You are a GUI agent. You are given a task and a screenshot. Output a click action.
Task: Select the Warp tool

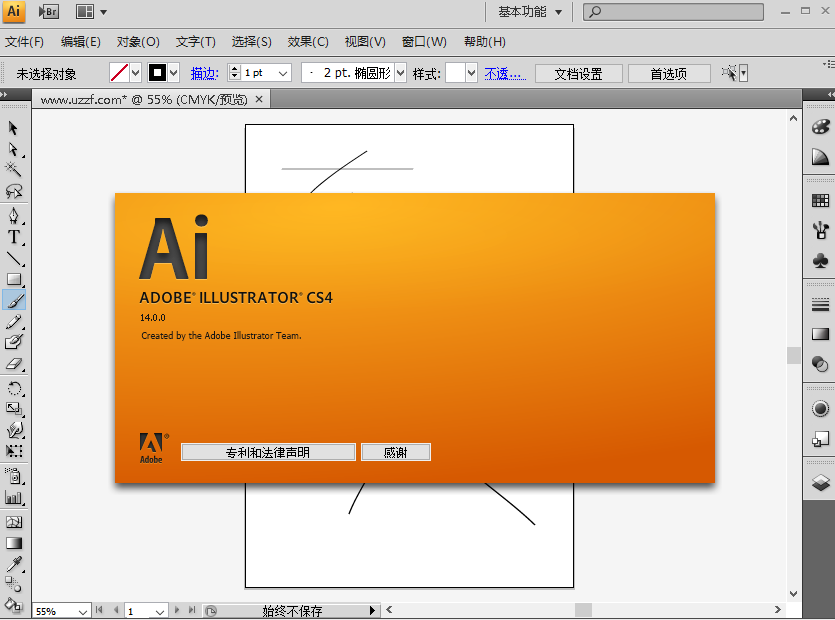13,430
